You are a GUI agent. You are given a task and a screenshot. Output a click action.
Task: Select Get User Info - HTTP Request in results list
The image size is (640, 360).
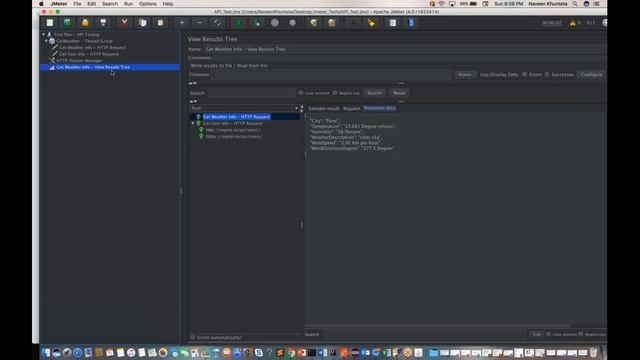point(233,123)
